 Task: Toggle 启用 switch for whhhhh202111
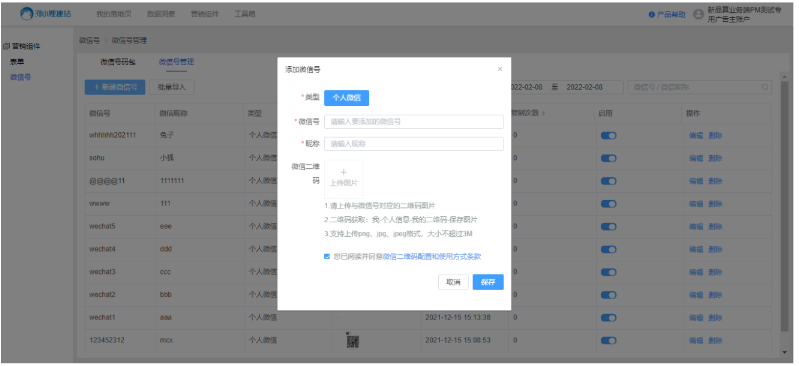(x=608, y=136)
